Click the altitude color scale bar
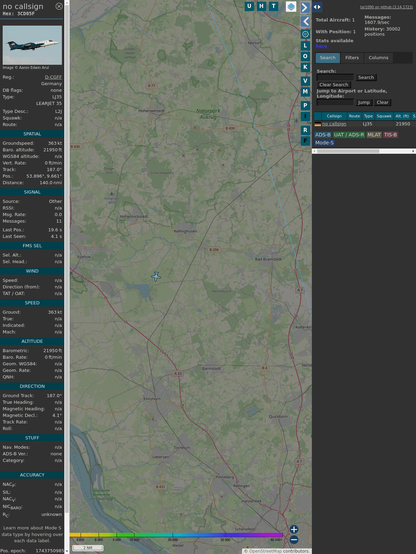Image resolution: width=416 pixels, height=554 pixels. tap(176, 535)
